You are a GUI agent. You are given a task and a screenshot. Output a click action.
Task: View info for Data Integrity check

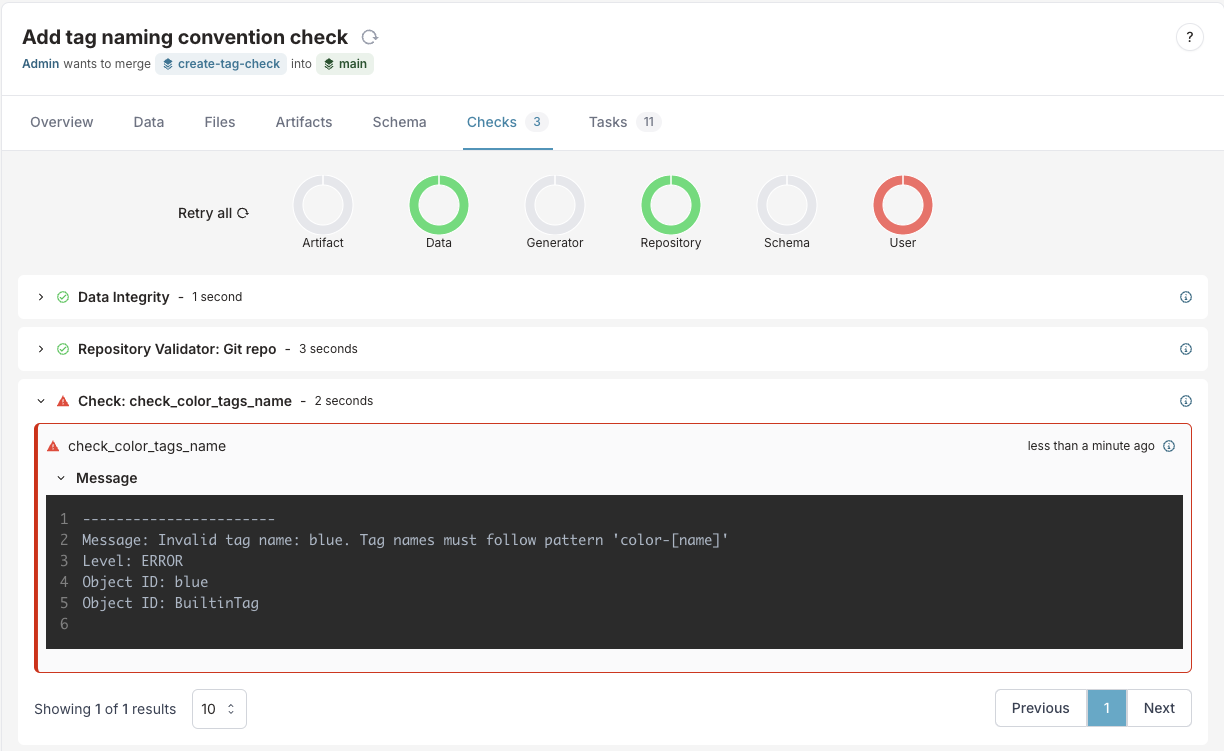click(1186, 296)
